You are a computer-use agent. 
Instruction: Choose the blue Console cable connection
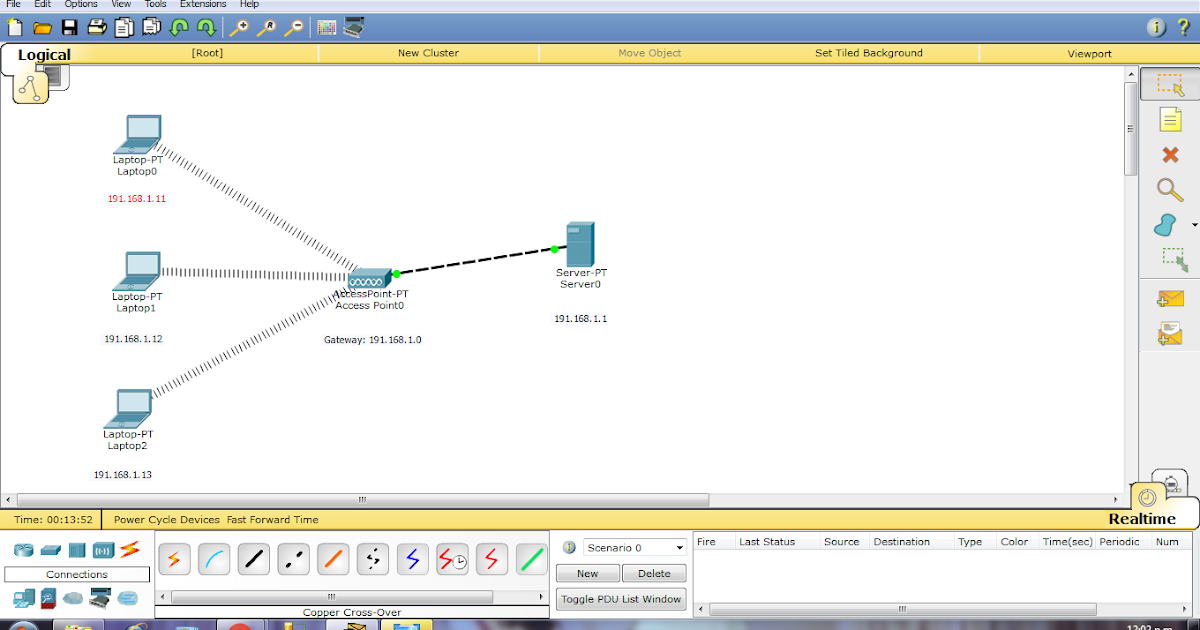coord(214,559)
